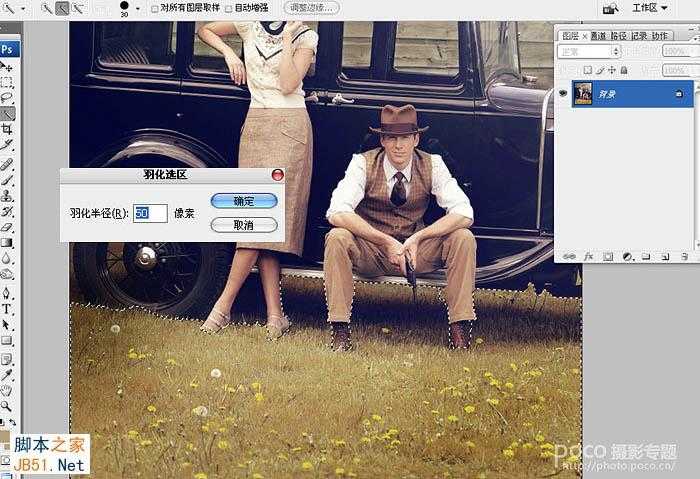Select the History Brush tool
This screenshot has width=700, height=479.
(x=7, y=211)
